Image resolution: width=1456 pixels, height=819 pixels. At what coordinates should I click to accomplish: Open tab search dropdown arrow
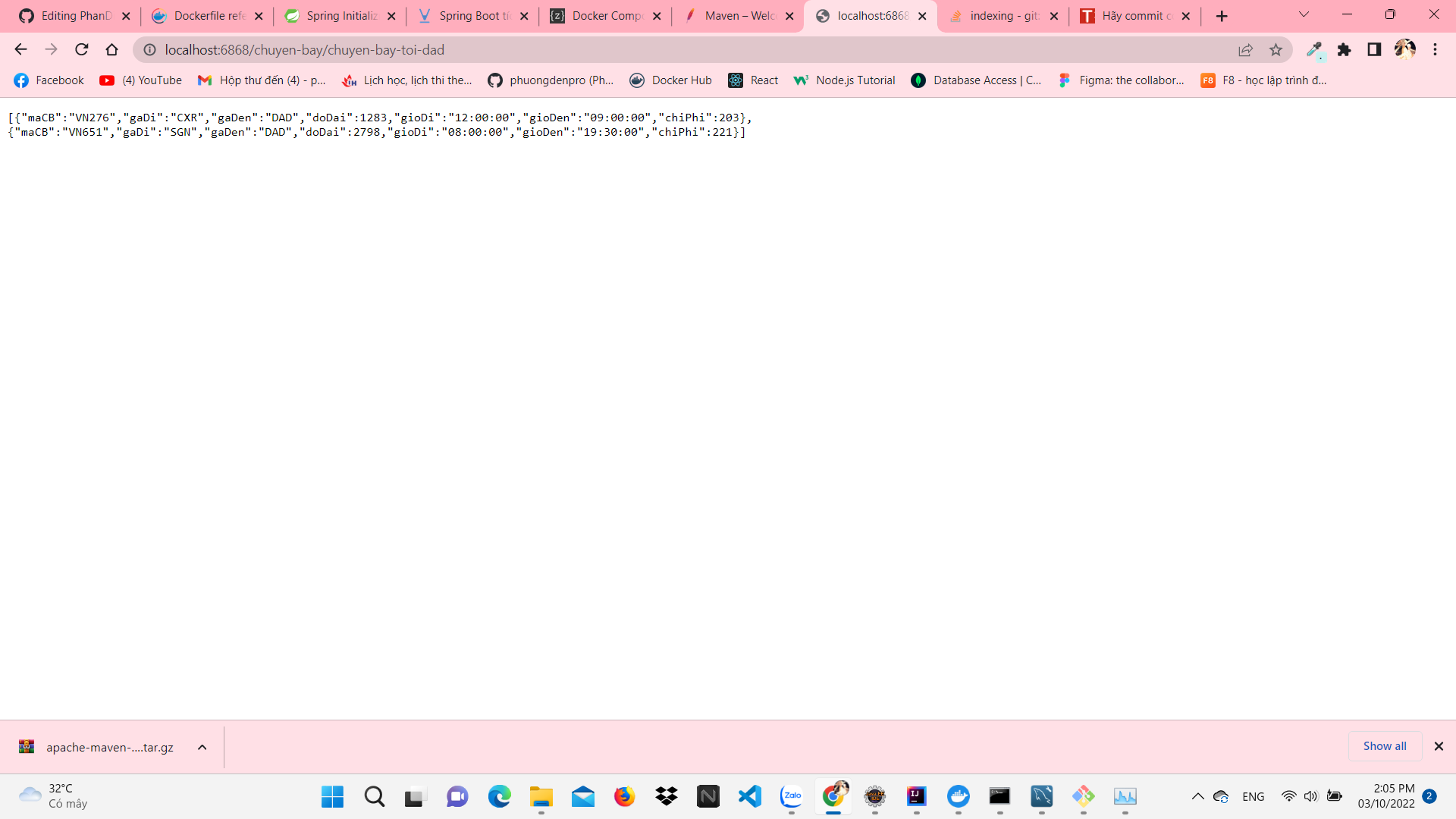(1304, 15)
